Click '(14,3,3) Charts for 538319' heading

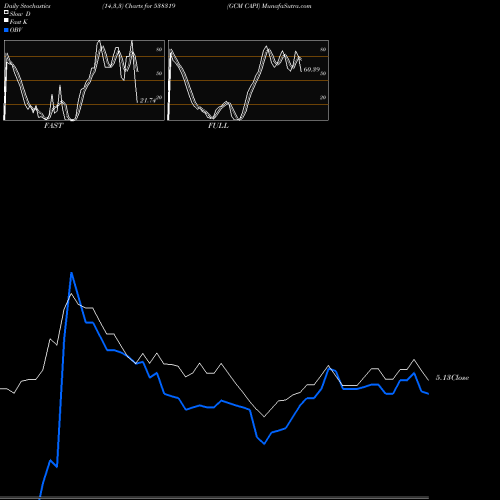(139, 6)
